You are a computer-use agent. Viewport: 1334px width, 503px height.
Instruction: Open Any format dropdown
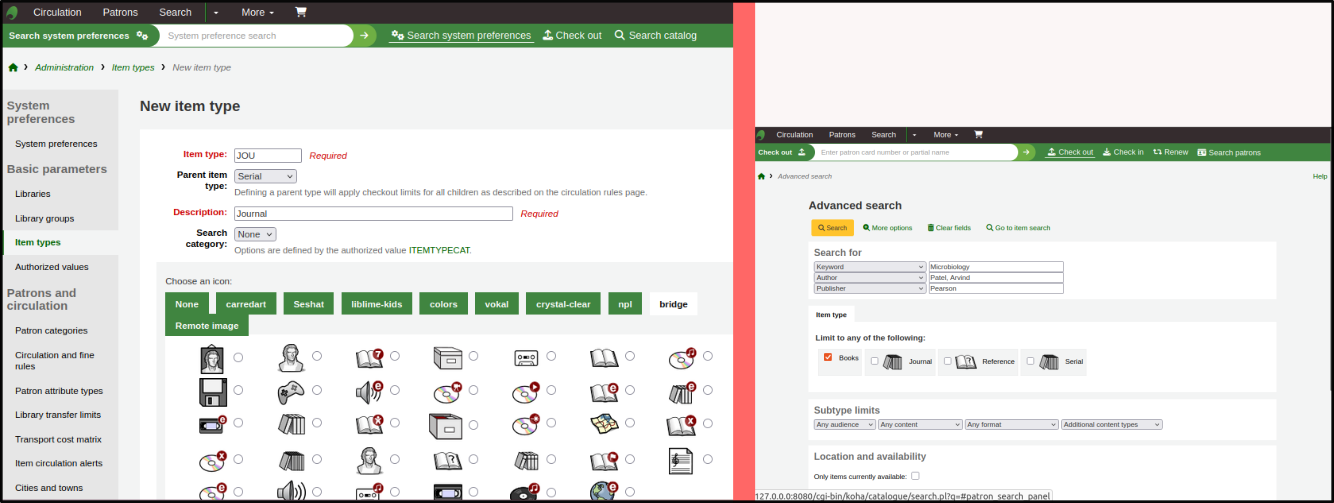pos(1011,424)
